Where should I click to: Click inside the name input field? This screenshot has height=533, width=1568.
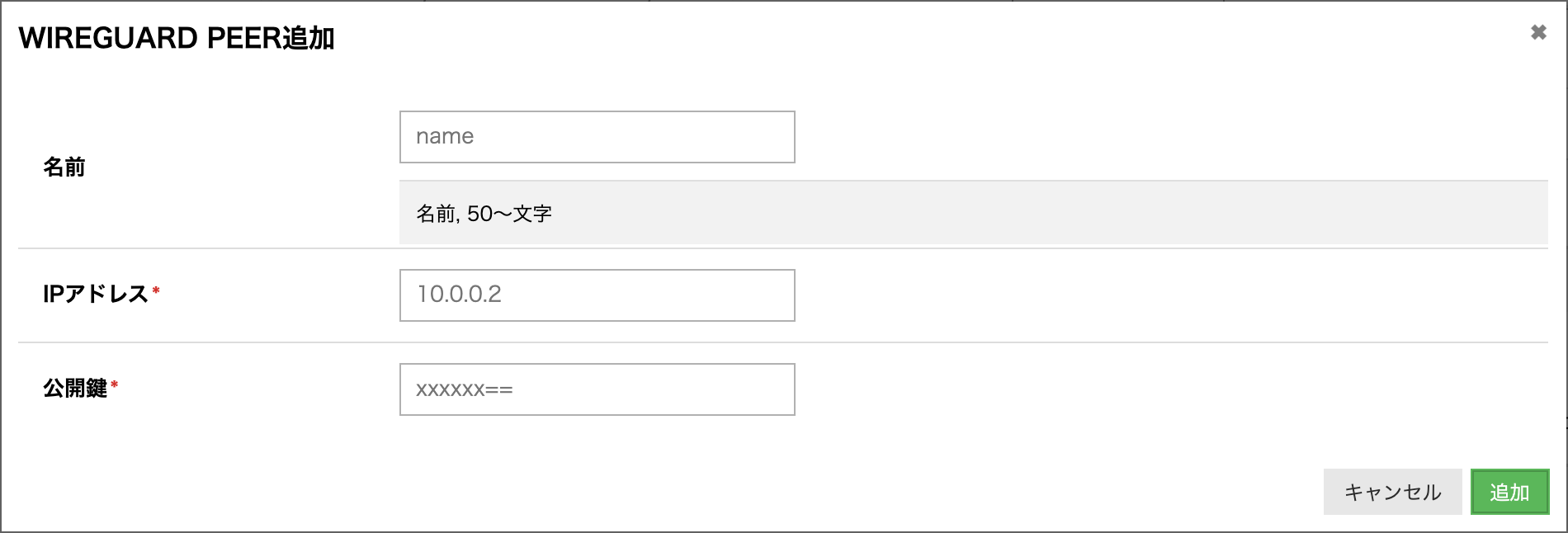(596, 136)
